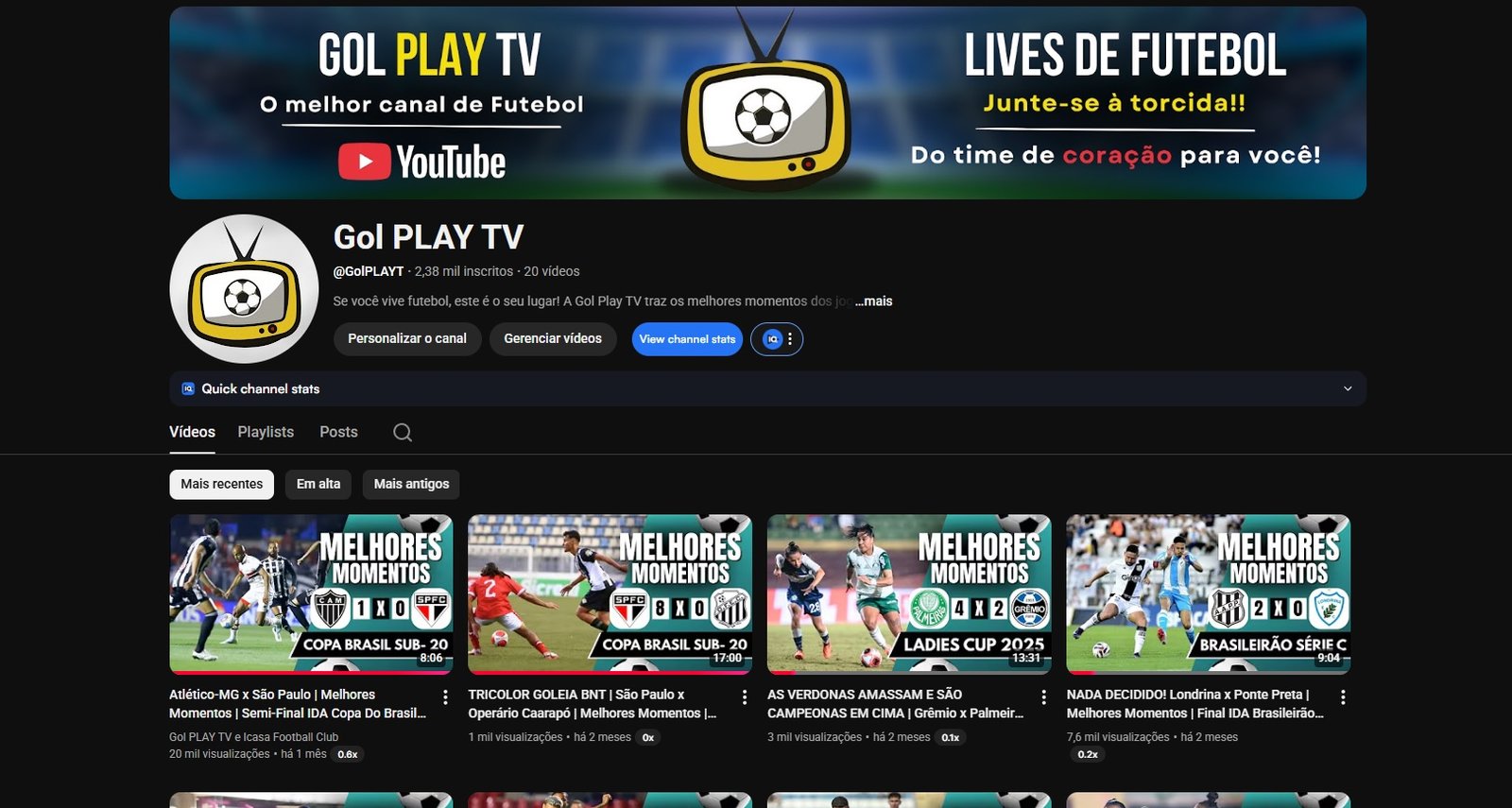Expand channel description with ...mais
Image resolution: width=1512 pixels, height=808 pixels.
(x=874, y=301)
